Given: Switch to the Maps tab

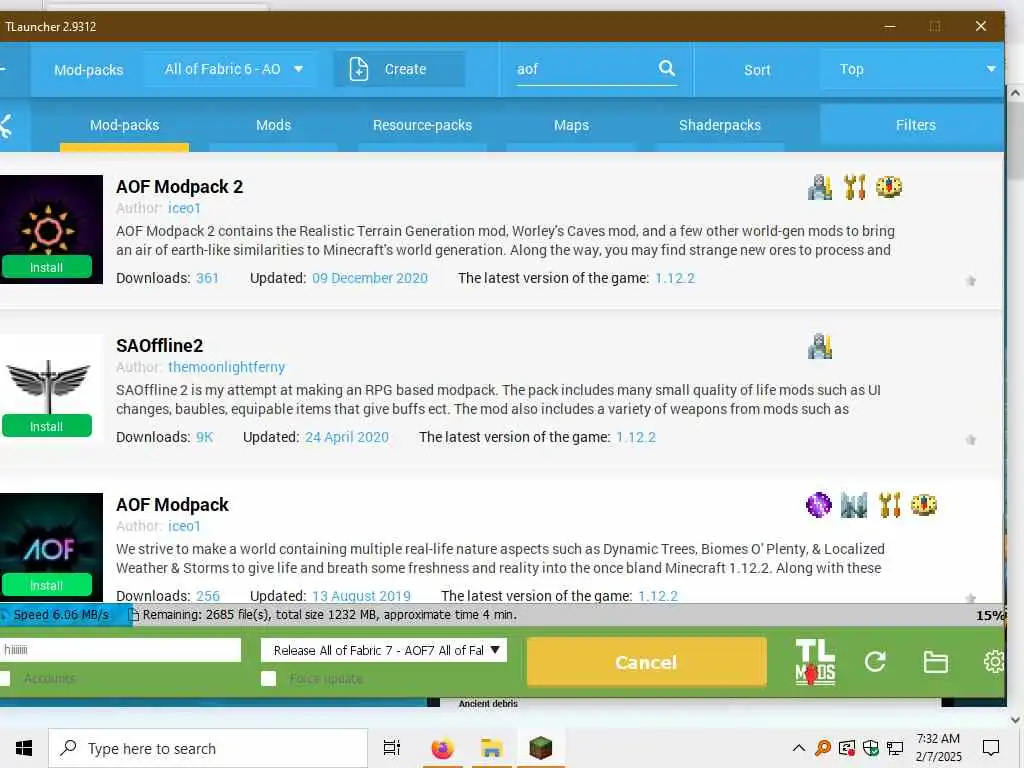Looking at the screenshot, I should point(571,125).
